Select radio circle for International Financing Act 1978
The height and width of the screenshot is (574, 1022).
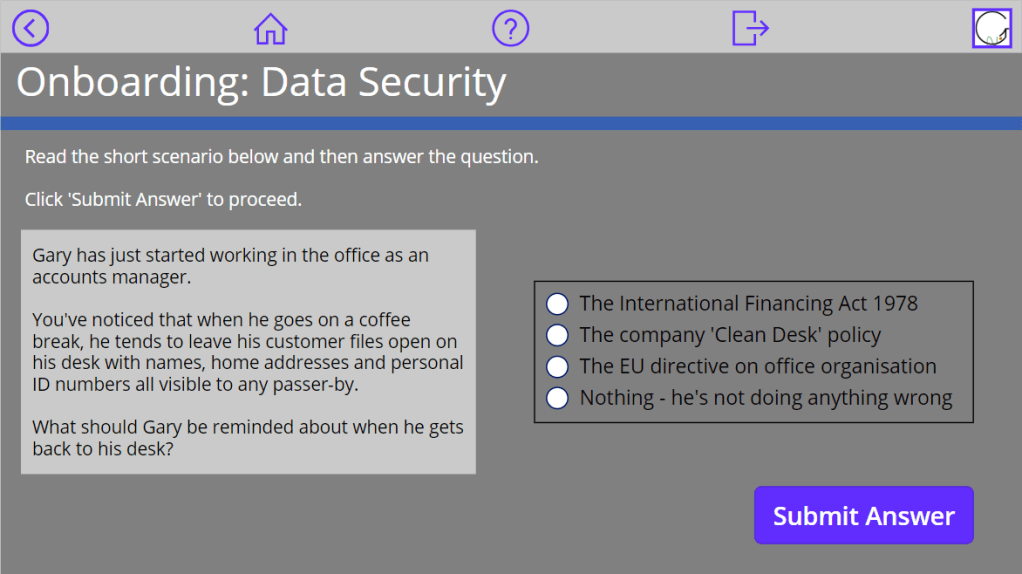coord(557,303)
